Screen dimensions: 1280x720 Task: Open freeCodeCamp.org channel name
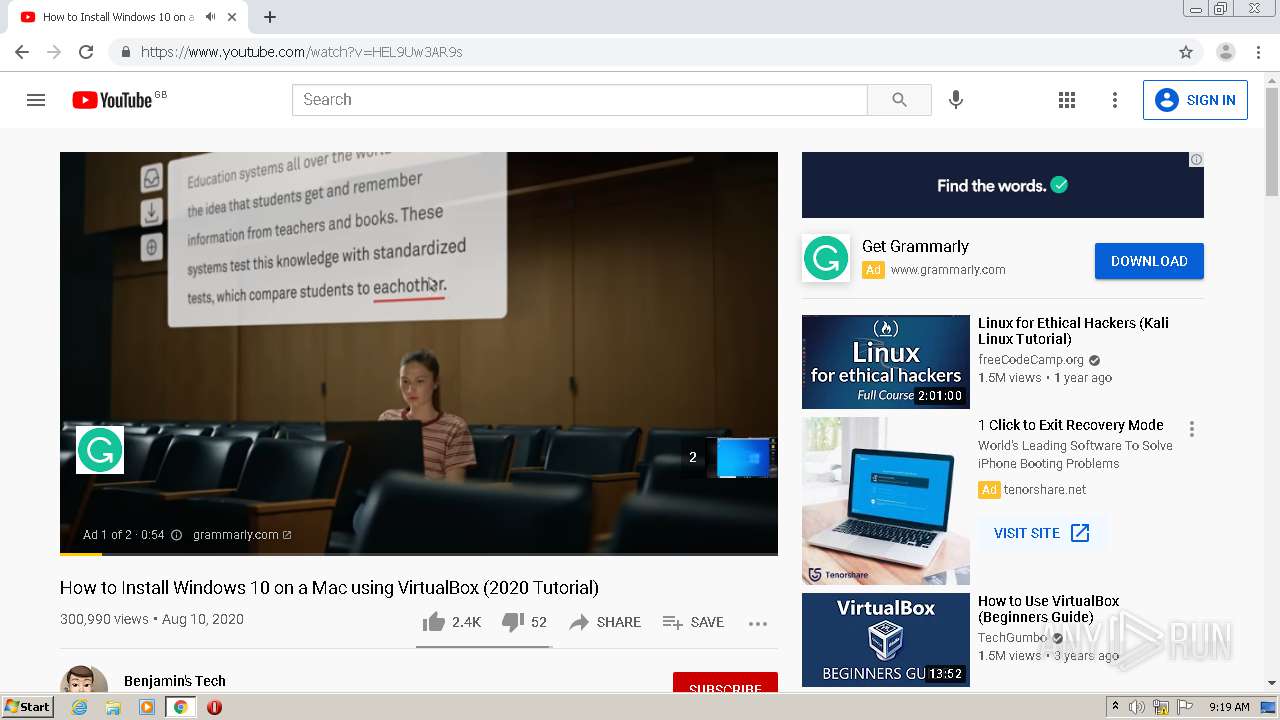1031,360
